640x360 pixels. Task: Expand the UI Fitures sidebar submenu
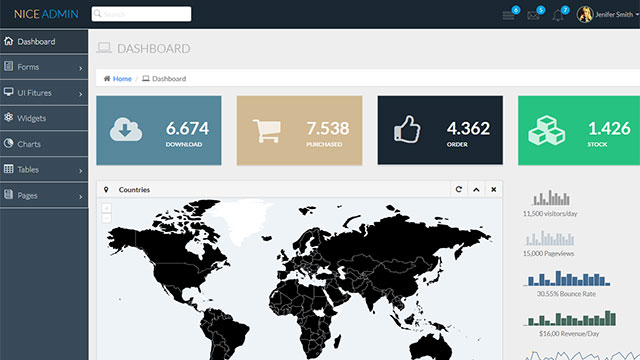(x=44, y=93)
